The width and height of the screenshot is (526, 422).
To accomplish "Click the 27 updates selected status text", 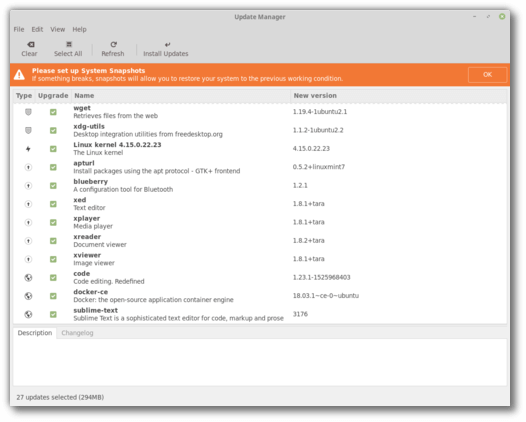I will tap(60, 397).
